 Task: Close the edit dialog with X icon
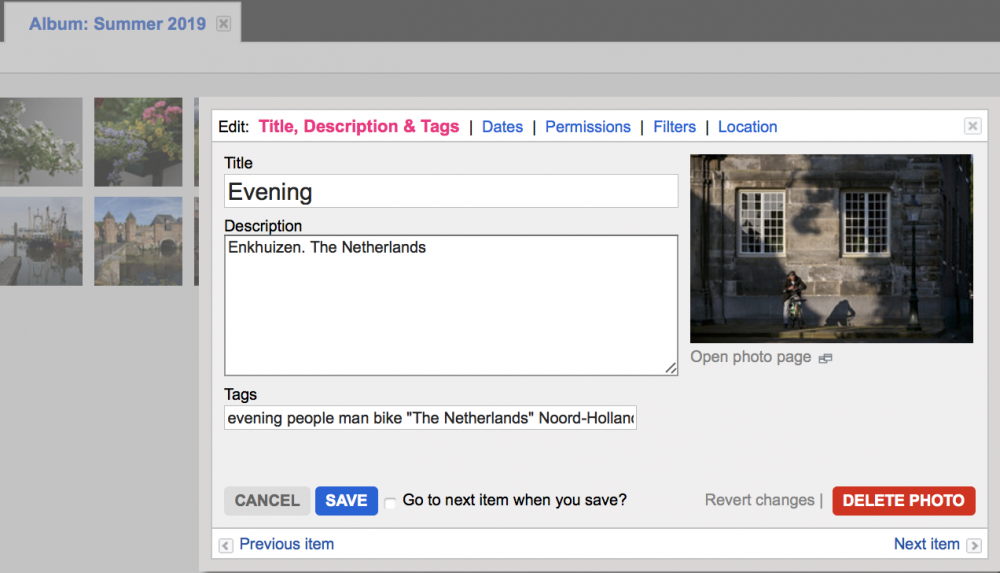click(x=972, y=126)
